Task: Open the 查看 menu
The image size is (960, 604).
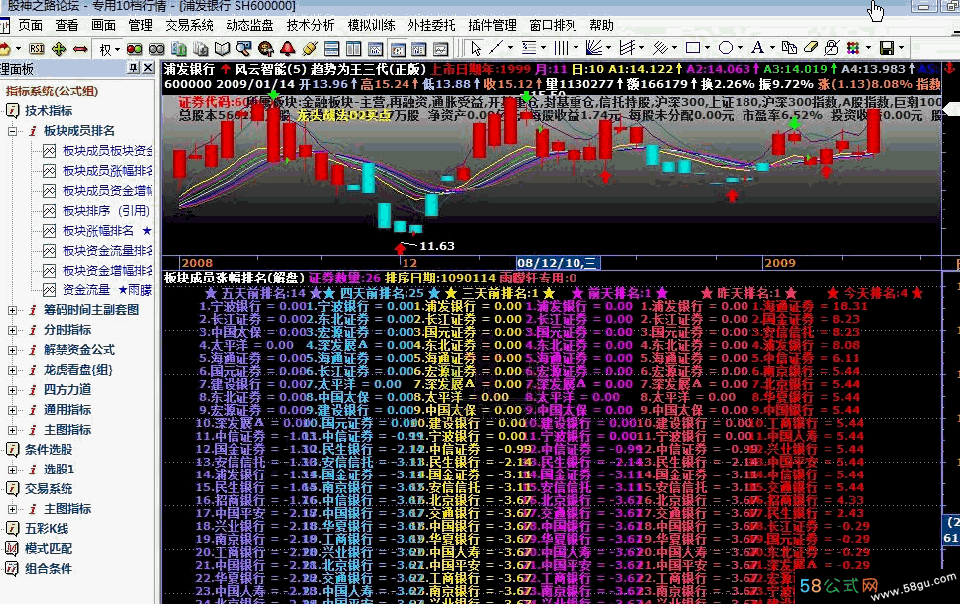Action: coord(67,25)
